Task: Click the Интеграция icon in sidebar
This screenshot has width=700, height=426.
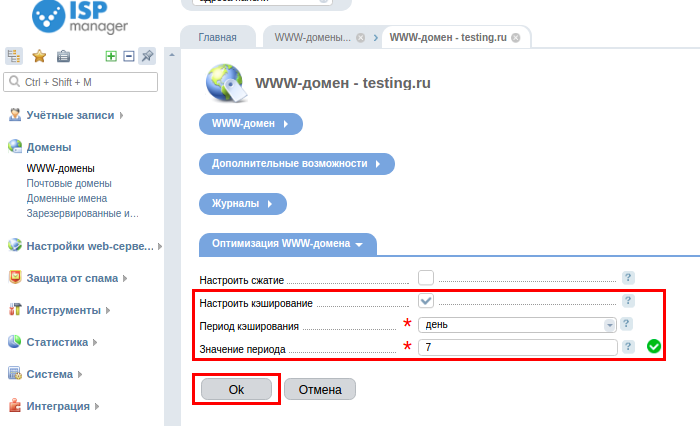Action: [x=15, y=405]
